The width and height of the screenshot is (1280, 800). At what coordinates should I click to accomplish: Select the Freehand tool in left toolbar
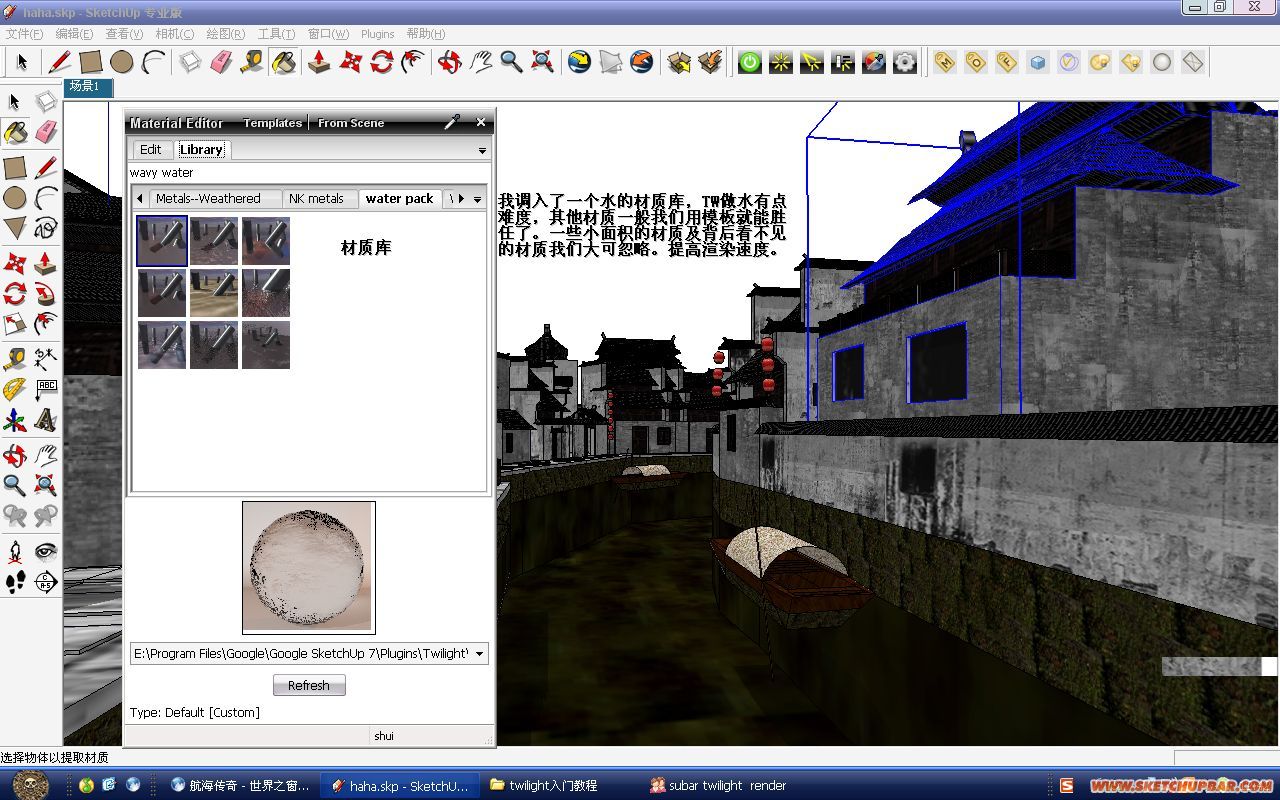pos(46,228)
